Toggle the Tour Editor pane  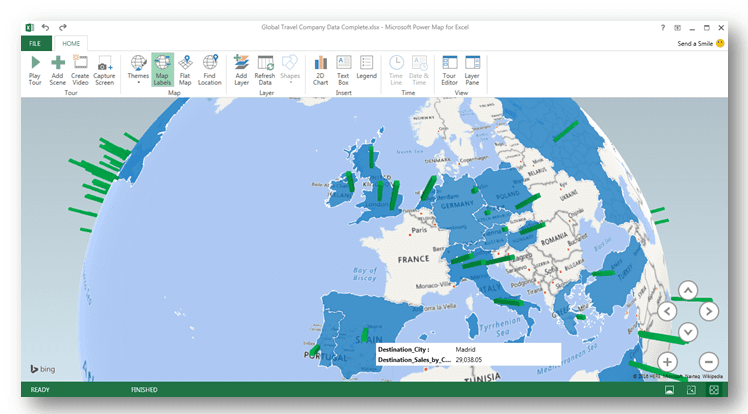click(x=449, y=71)
